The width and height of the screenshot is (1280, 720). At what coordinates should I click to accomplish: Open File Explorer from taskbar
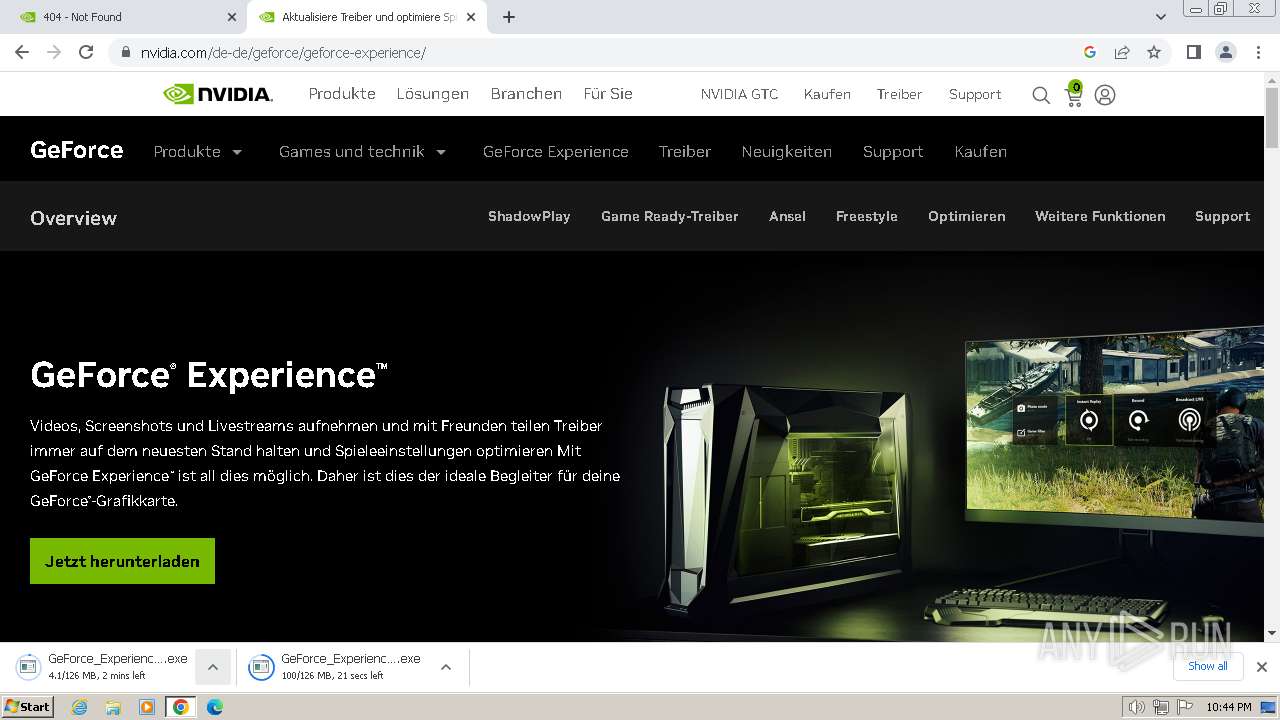(x=113, y=707)
